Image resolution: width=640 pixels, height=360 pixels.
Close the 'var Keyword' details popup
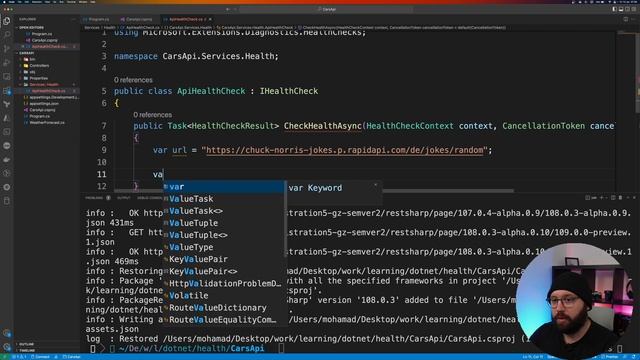click(x=376, y=185)
